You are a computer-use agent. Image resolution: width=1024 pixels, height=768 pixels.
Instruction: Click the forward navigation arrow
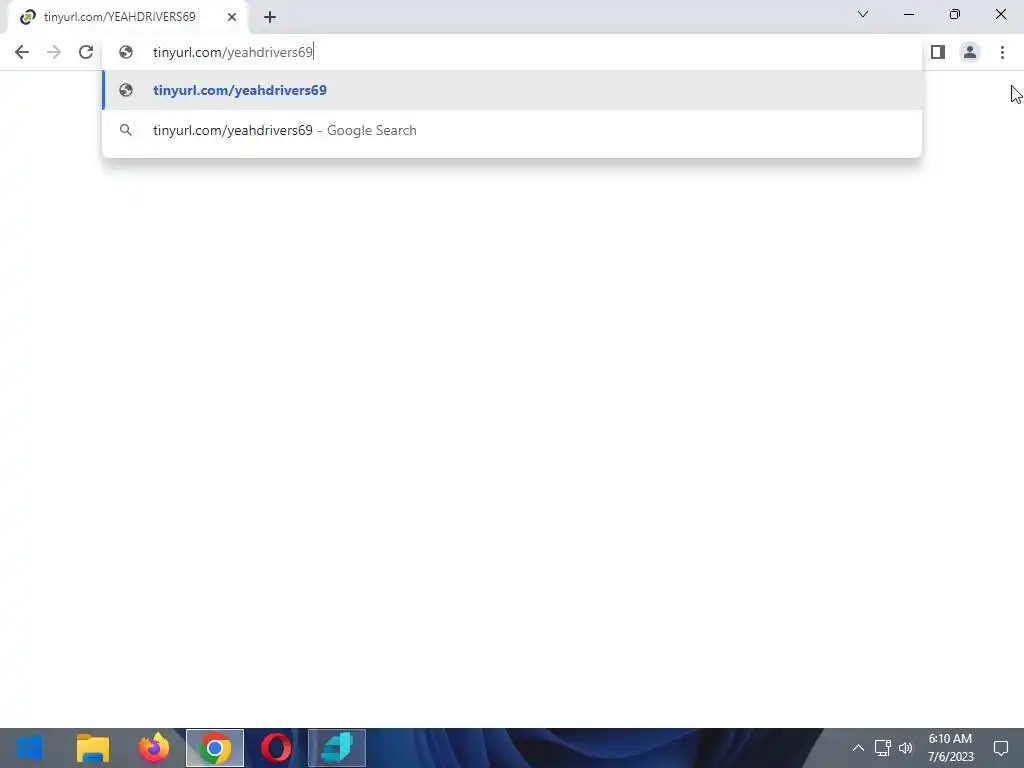coord(54,52)
